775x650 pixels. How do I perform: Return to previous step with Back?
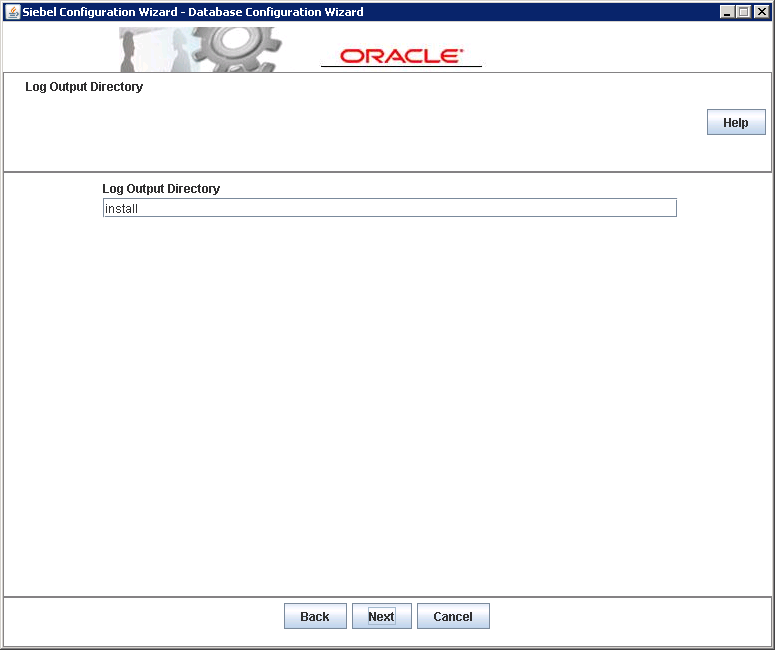tap(315, 616)
